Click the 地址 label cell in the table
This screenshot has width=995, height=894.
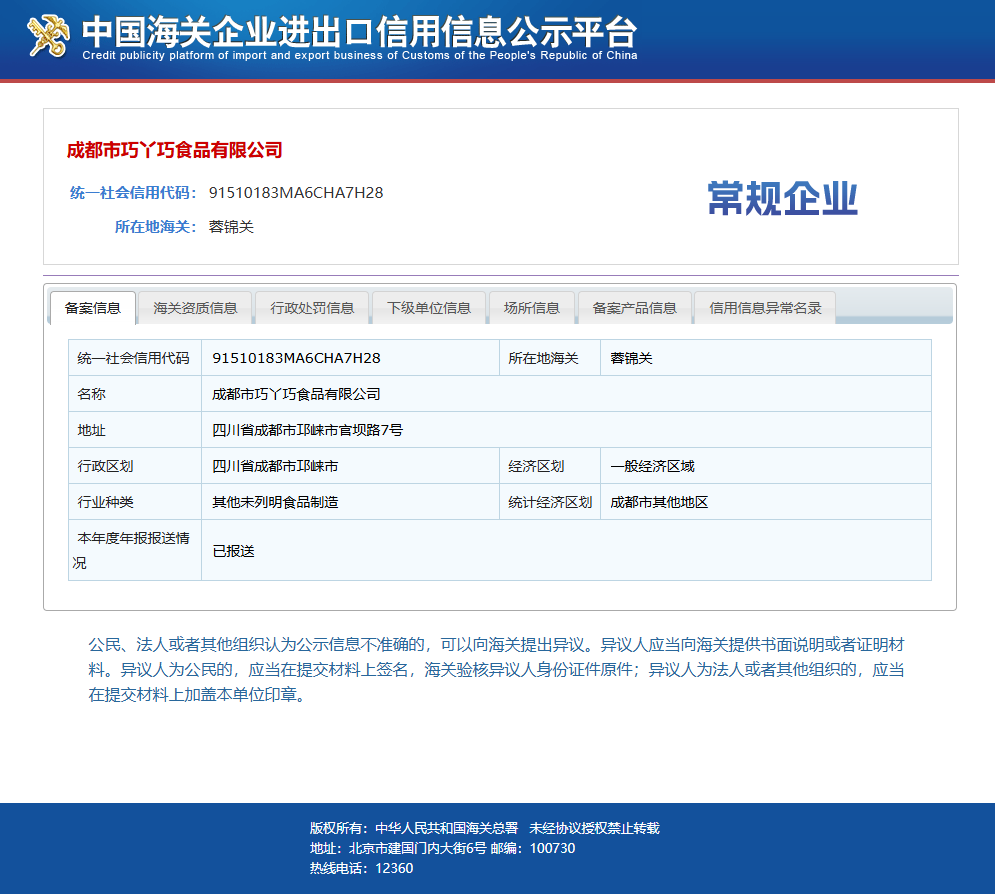135,430
